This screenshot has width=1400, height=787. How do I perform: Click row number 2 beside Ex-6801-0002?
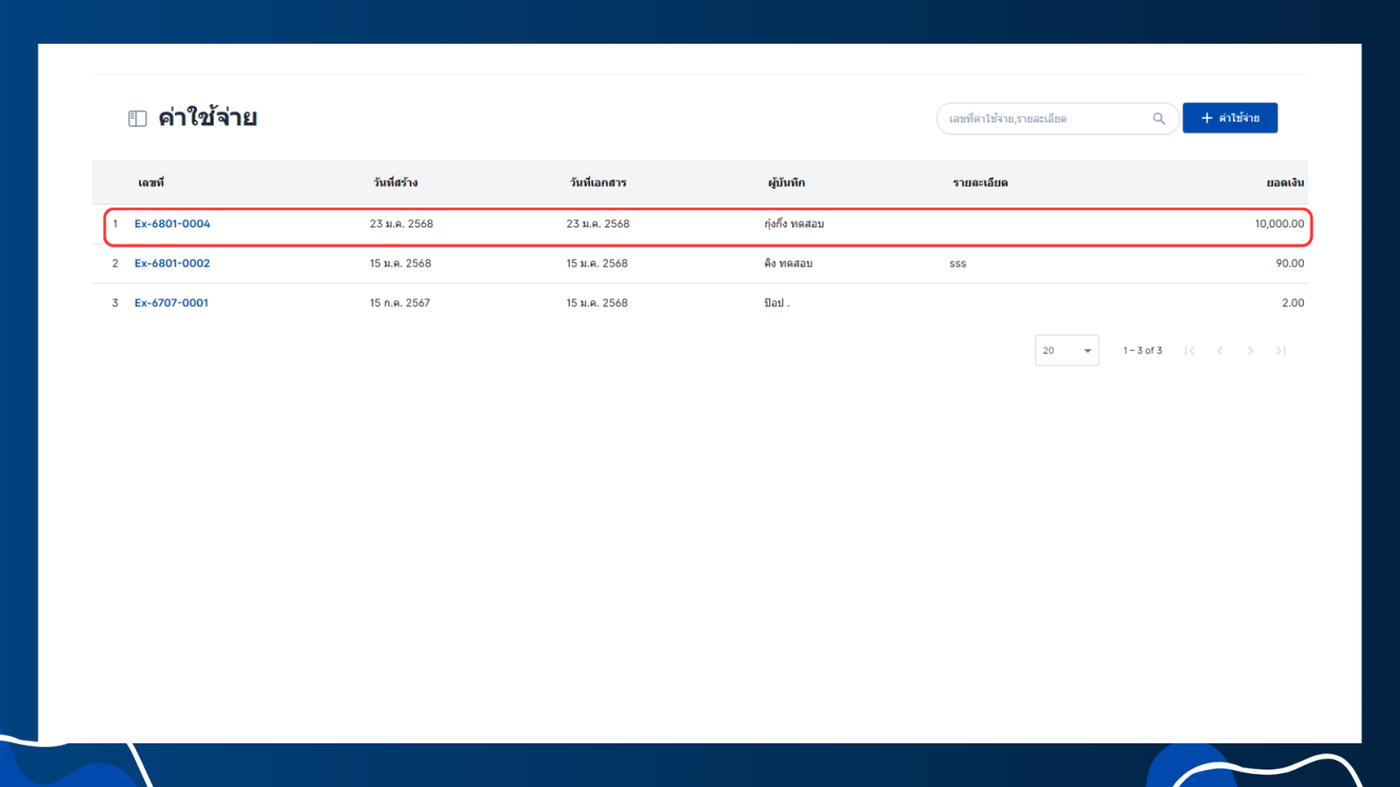[115, 264]
